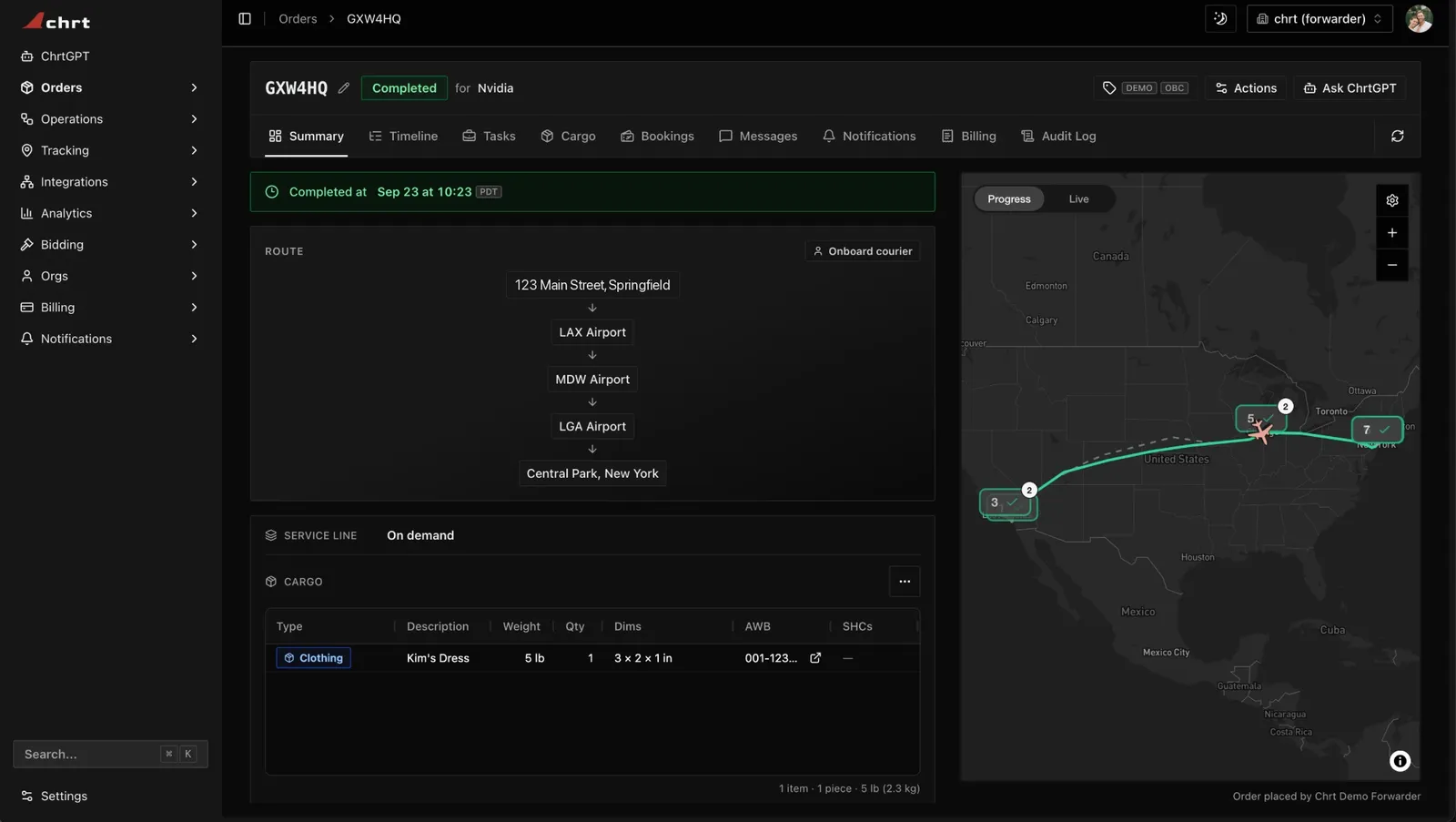
Task: Switch to the Timeline tab
Action: (x=403, y=137)
